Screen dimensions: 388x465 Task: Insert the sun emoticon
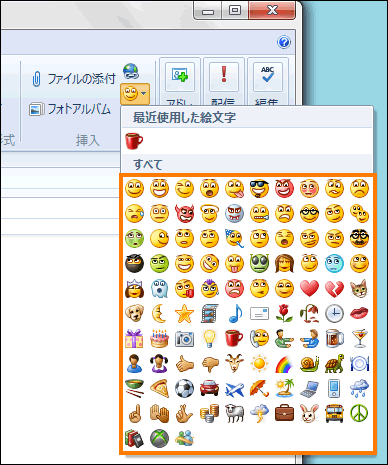click(259, 363)
